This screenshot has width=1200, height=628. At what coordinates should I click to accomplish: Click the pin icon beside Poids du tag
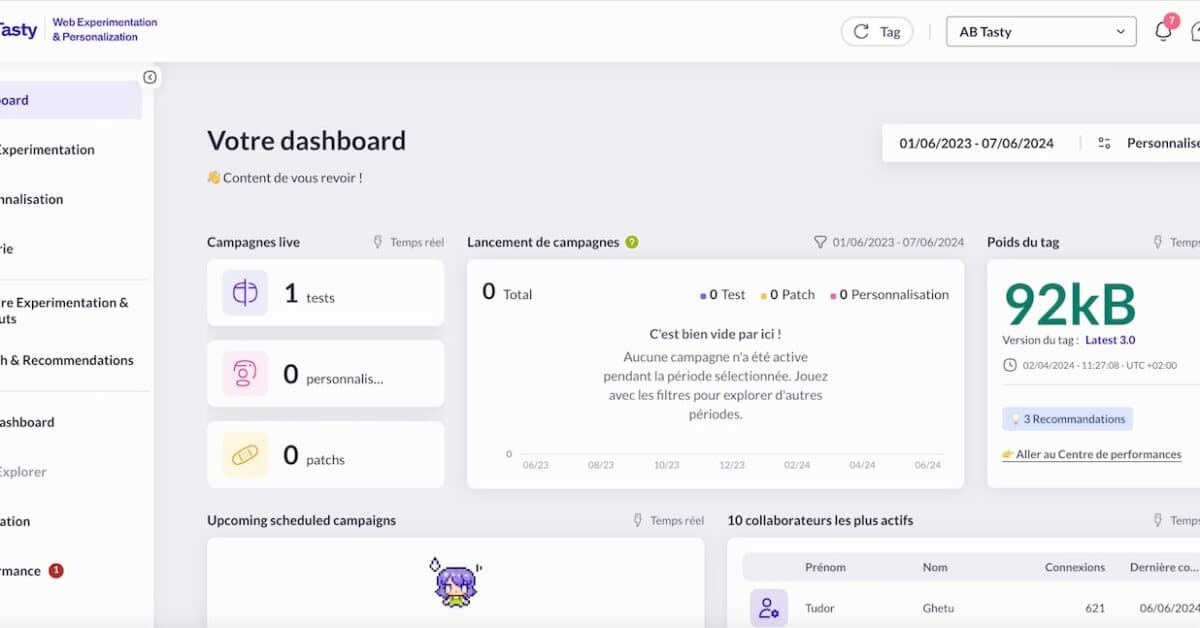(x=1158, y=242)
